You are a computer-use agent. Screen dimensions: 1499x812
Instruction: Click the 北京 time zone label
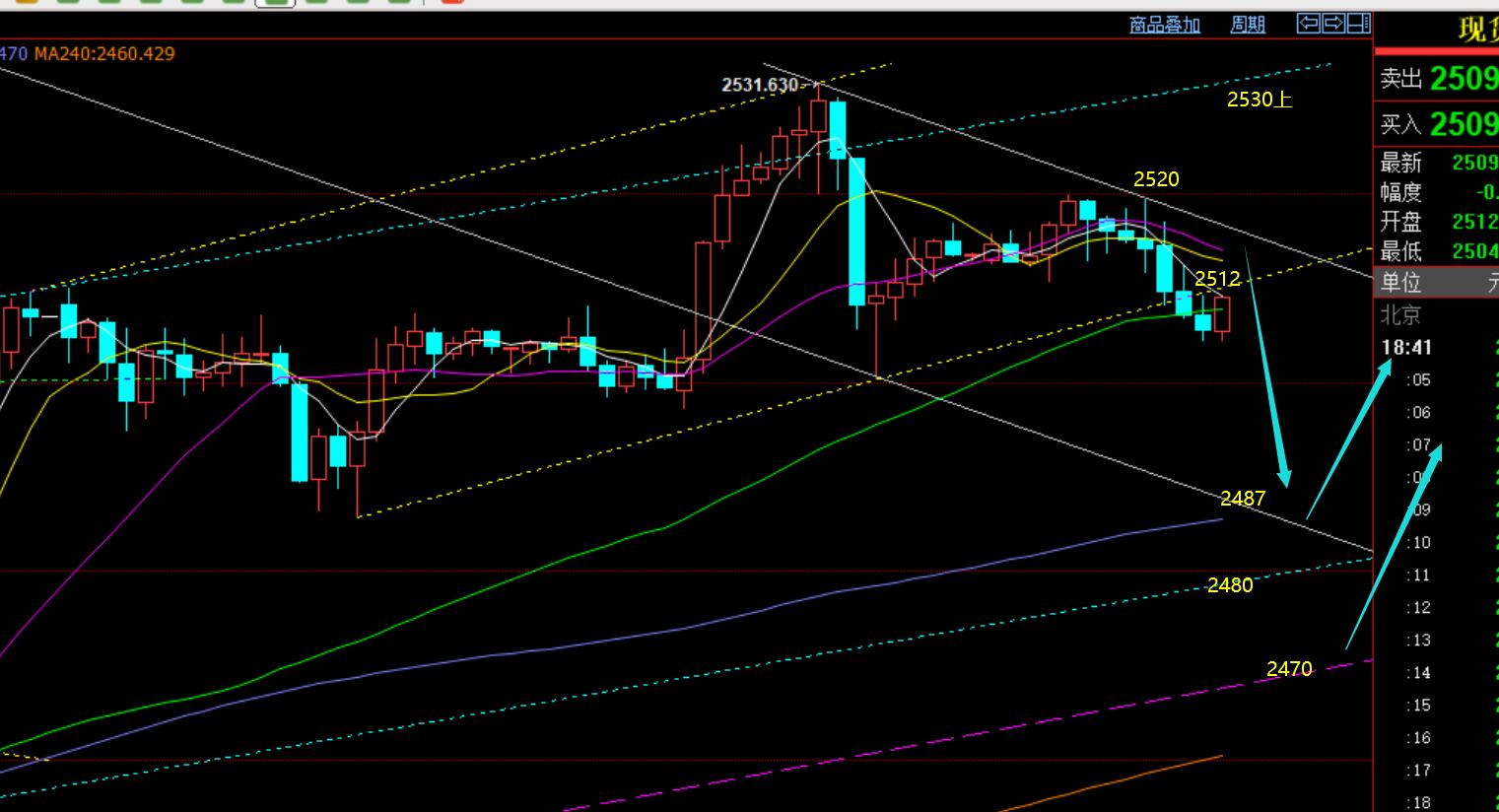point(1400,315)
